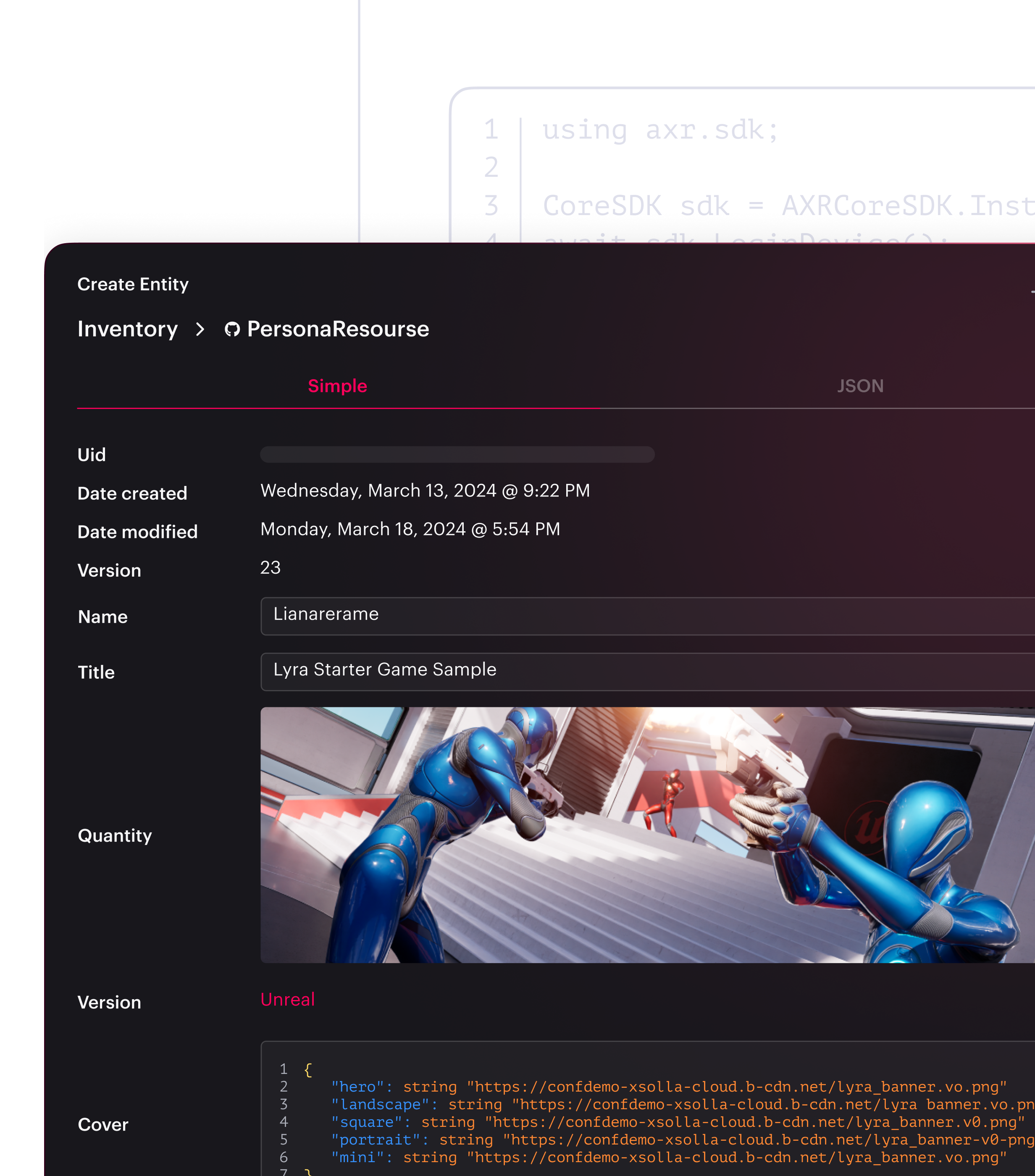
Task: Click the Date modified label
Action: point(137,532)
